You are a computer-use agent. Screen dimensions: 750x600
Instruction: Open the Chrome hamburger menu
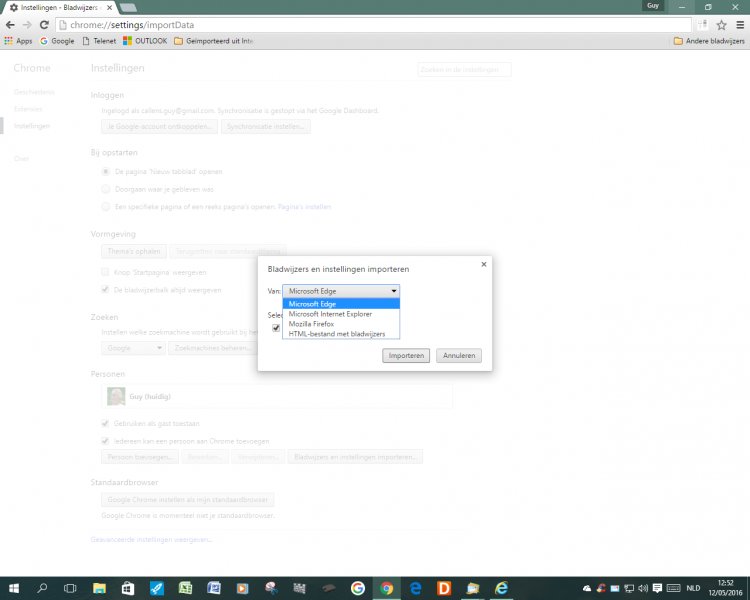[x=739, y=25]
